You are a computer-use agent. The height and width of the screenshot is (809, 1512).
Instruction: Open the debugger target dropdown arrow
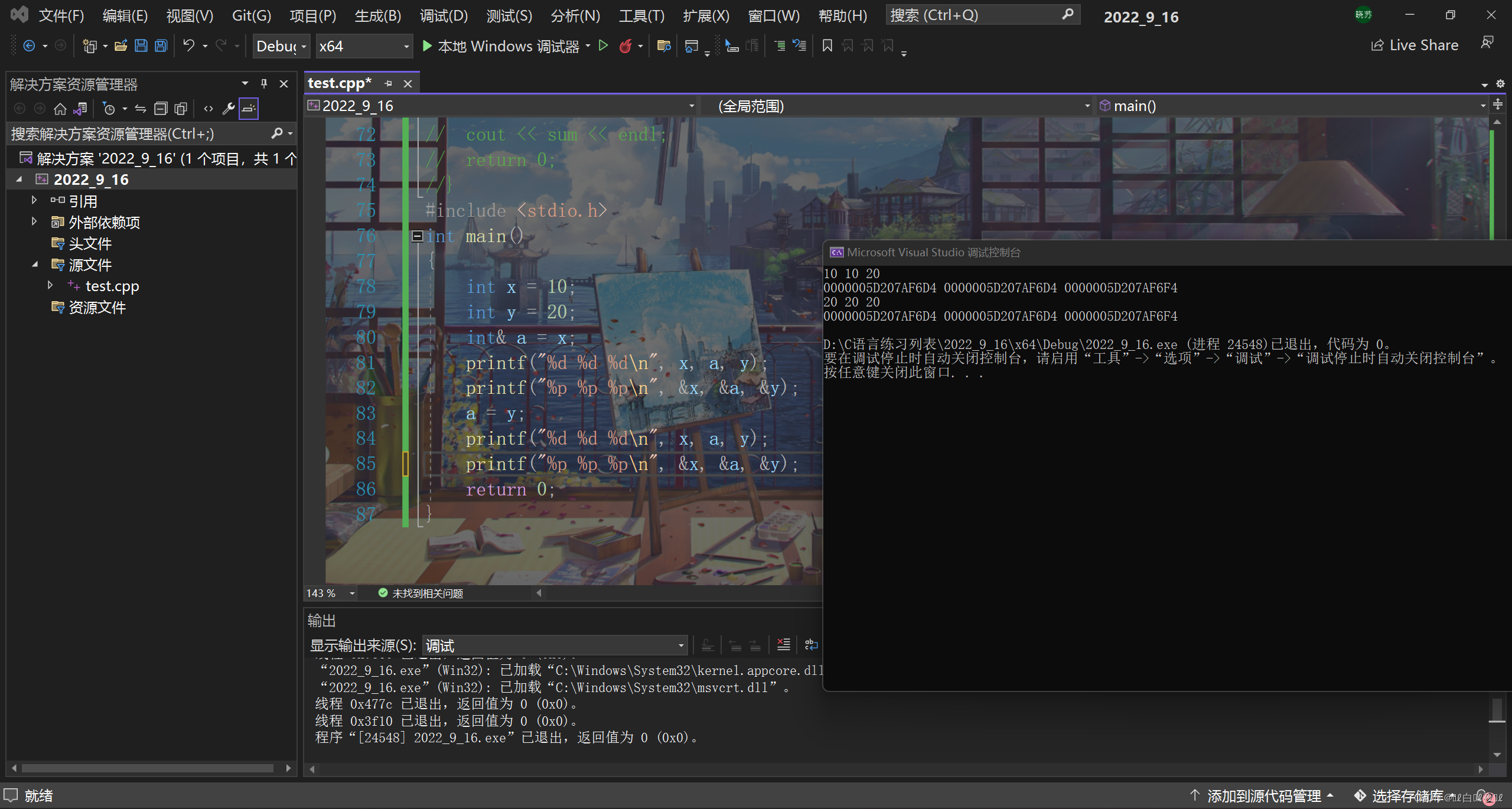pos(588,45)
